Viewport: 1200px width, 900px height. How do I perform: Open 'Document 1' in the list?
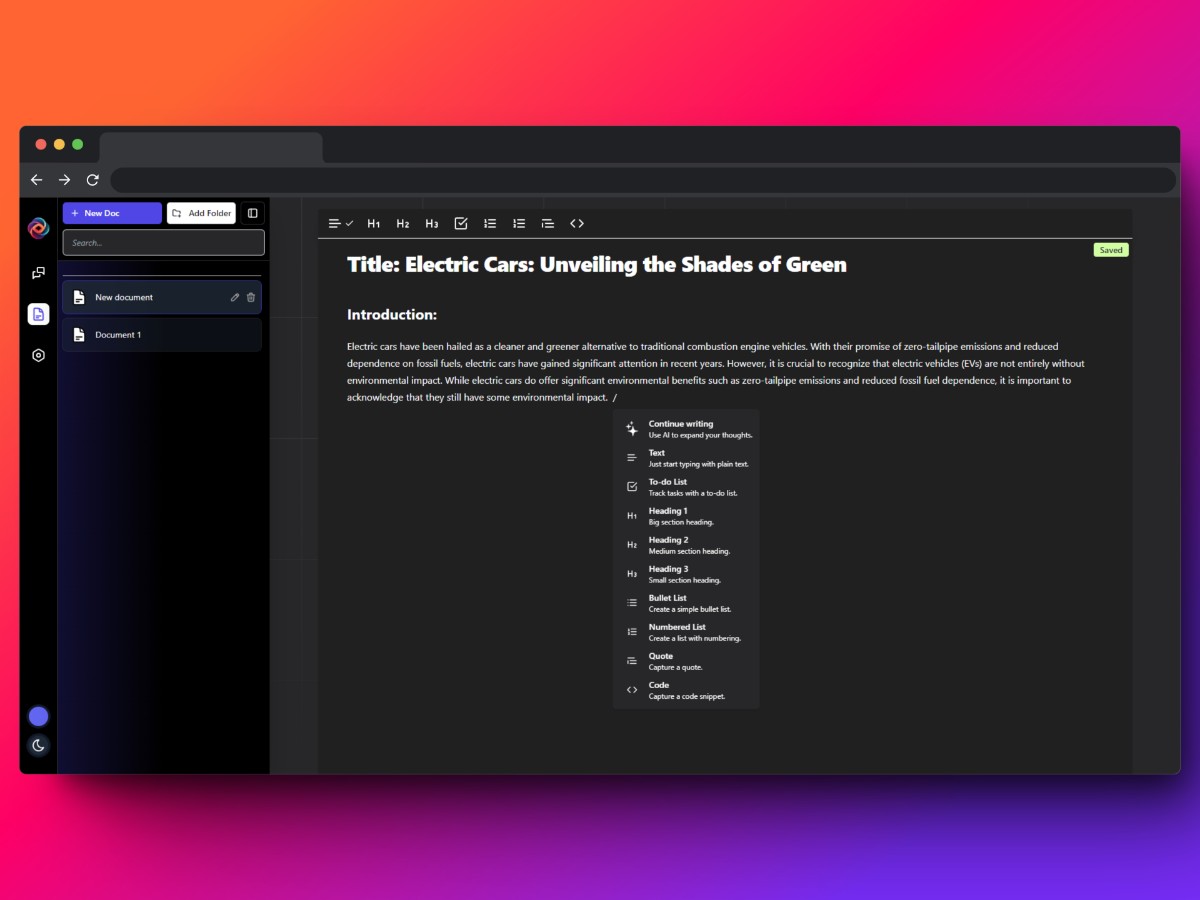pos(162,335)
